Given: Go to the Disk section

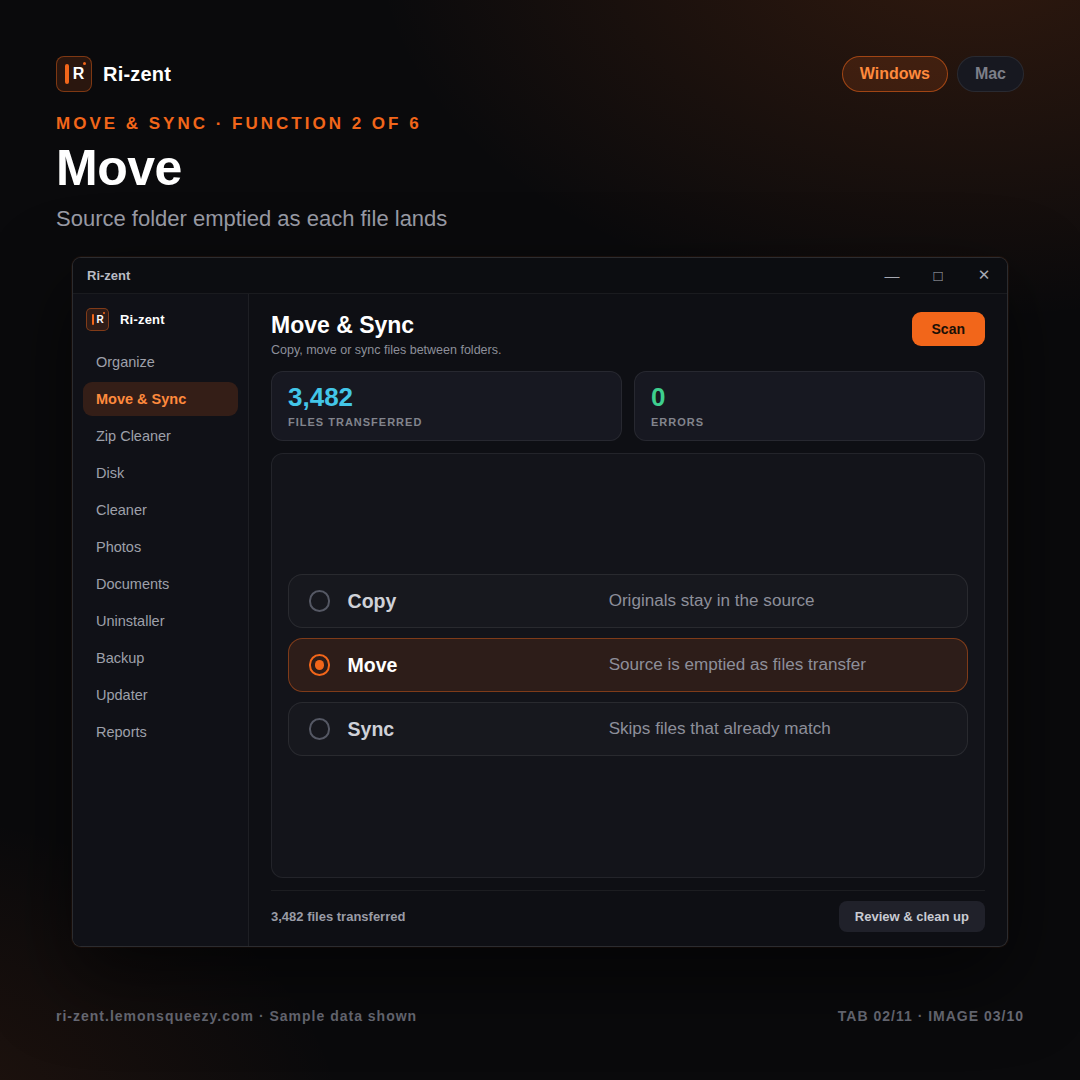Looking at the screenshot, I should [160, 473].
